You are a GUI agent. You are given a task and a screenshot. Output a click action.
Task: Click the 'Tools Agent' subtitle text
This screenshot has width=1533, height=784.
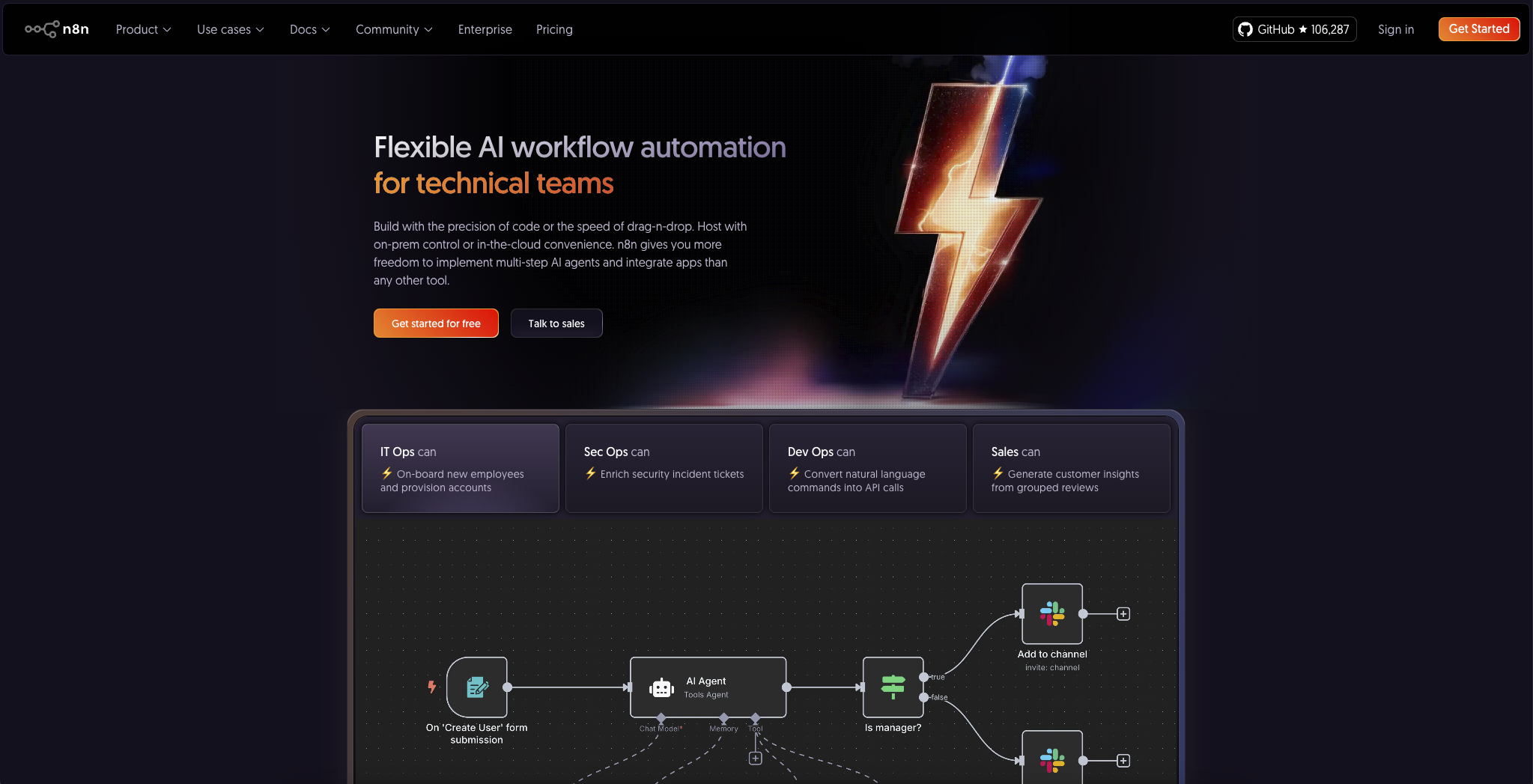coord(706,695)
